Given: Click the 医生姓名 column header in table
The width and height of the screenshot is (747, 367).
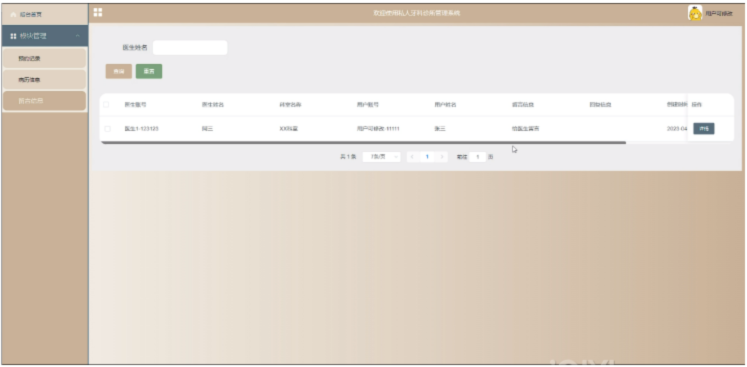Looking at the screenshot, I should click(212, 105).
